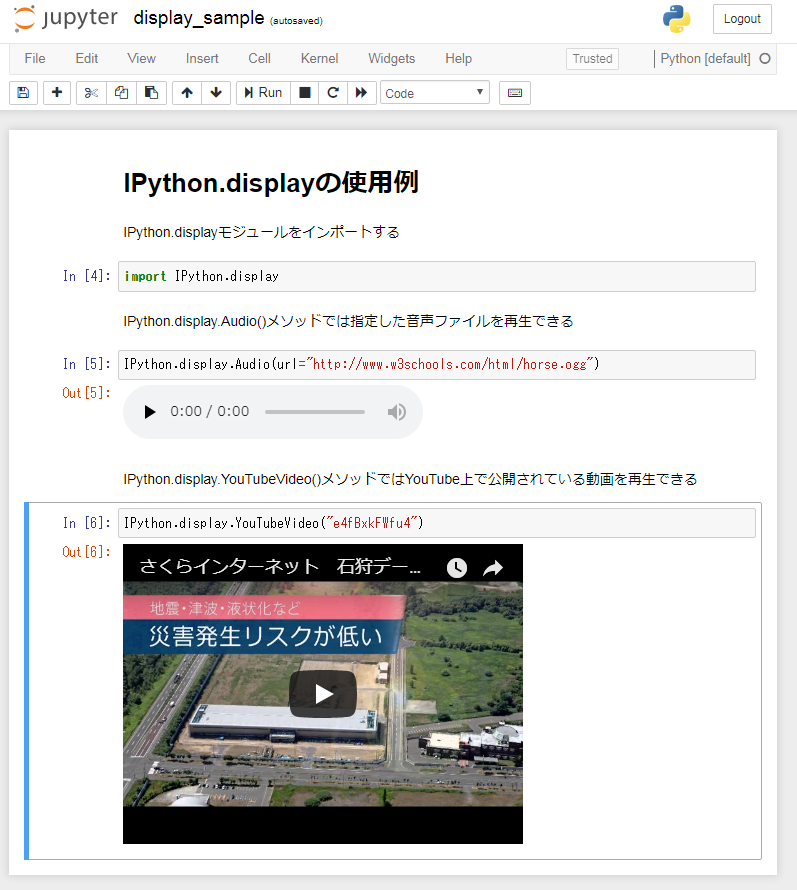Viewport: 797px width, 890px height.
Task: Select the モジュールをインポートする markdown cell
Action: (262, 232)
